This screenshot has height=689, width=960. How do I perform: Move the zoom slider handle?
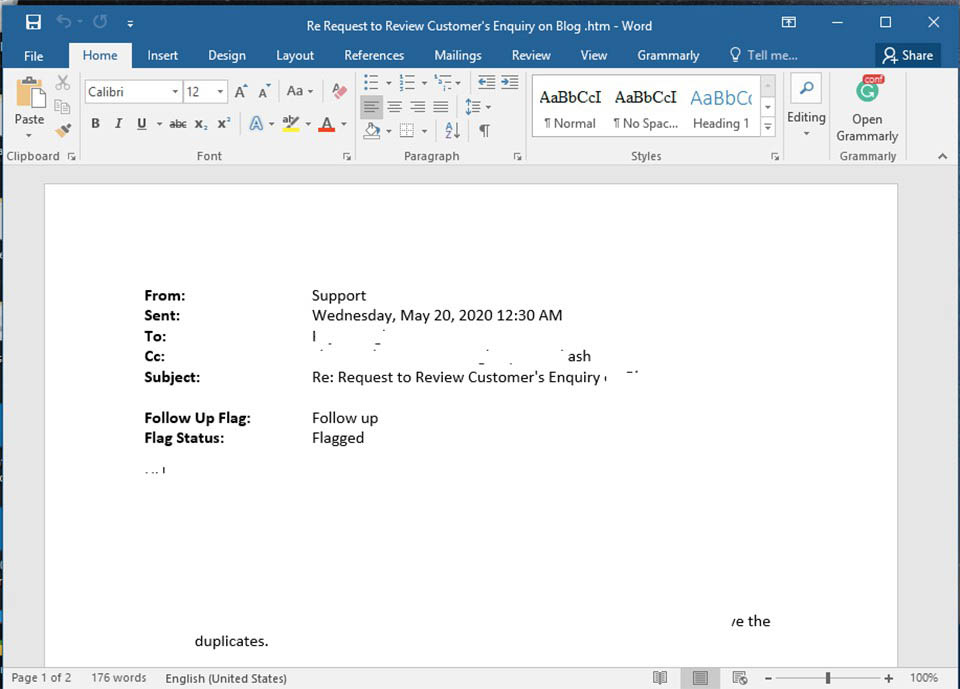(x=828, y=678)
